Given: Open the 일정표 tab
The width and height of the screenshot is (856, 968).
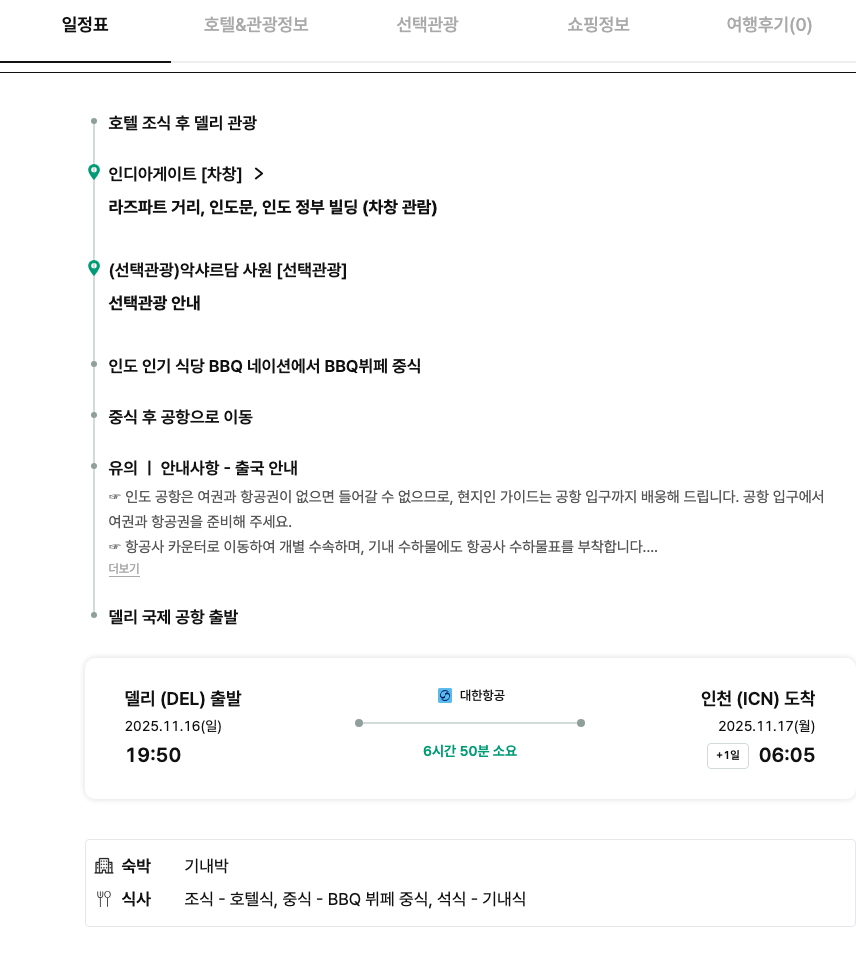Looking at the screenshot, I should pos(85,26).
